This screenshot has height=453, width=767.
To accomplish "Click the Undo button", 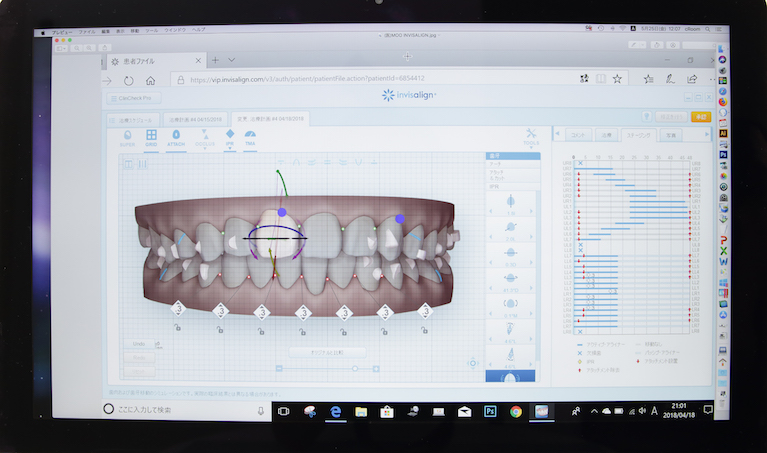I will coord(139,344).
